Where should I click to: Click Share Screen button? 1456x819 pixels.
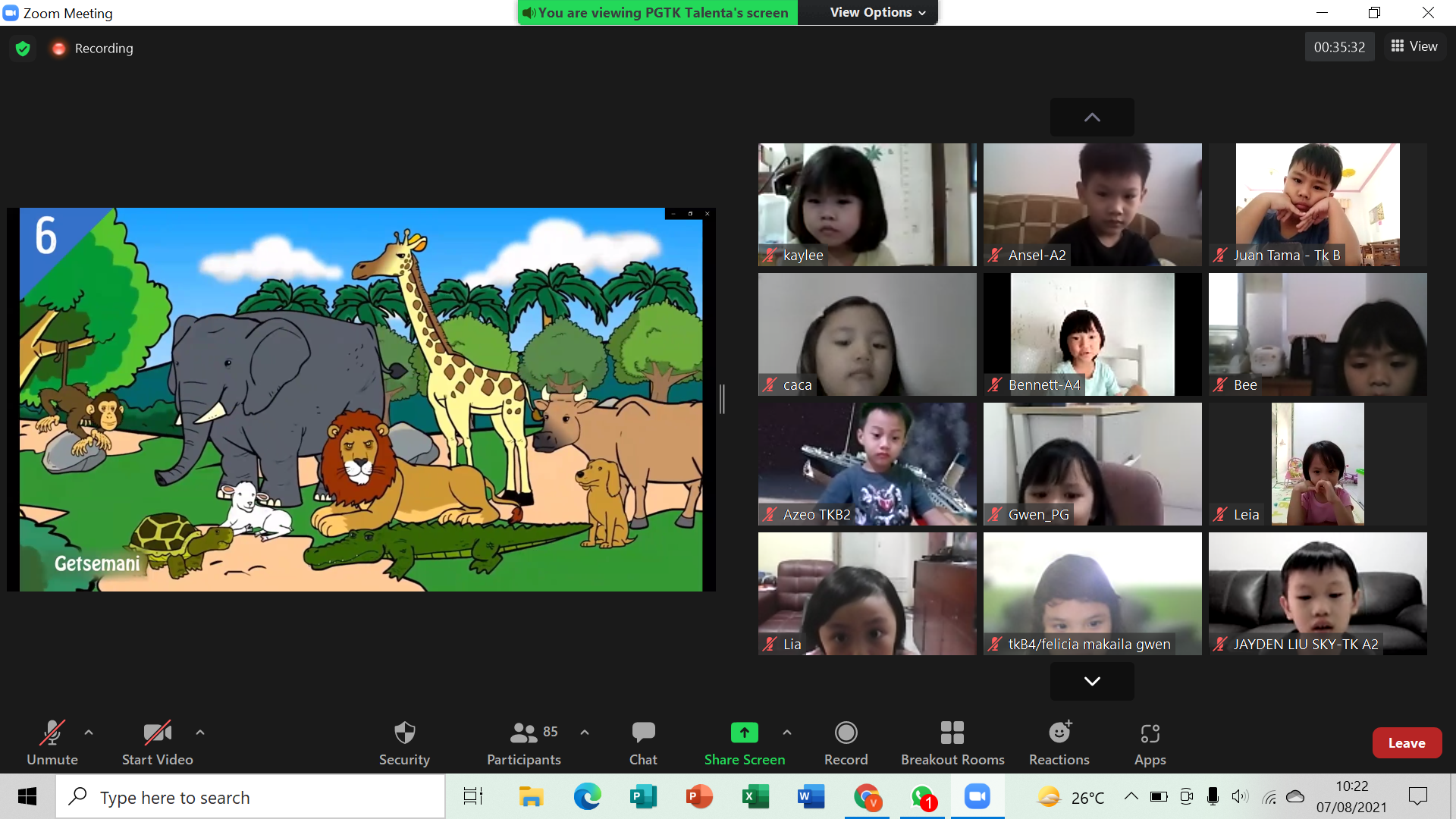745,742
